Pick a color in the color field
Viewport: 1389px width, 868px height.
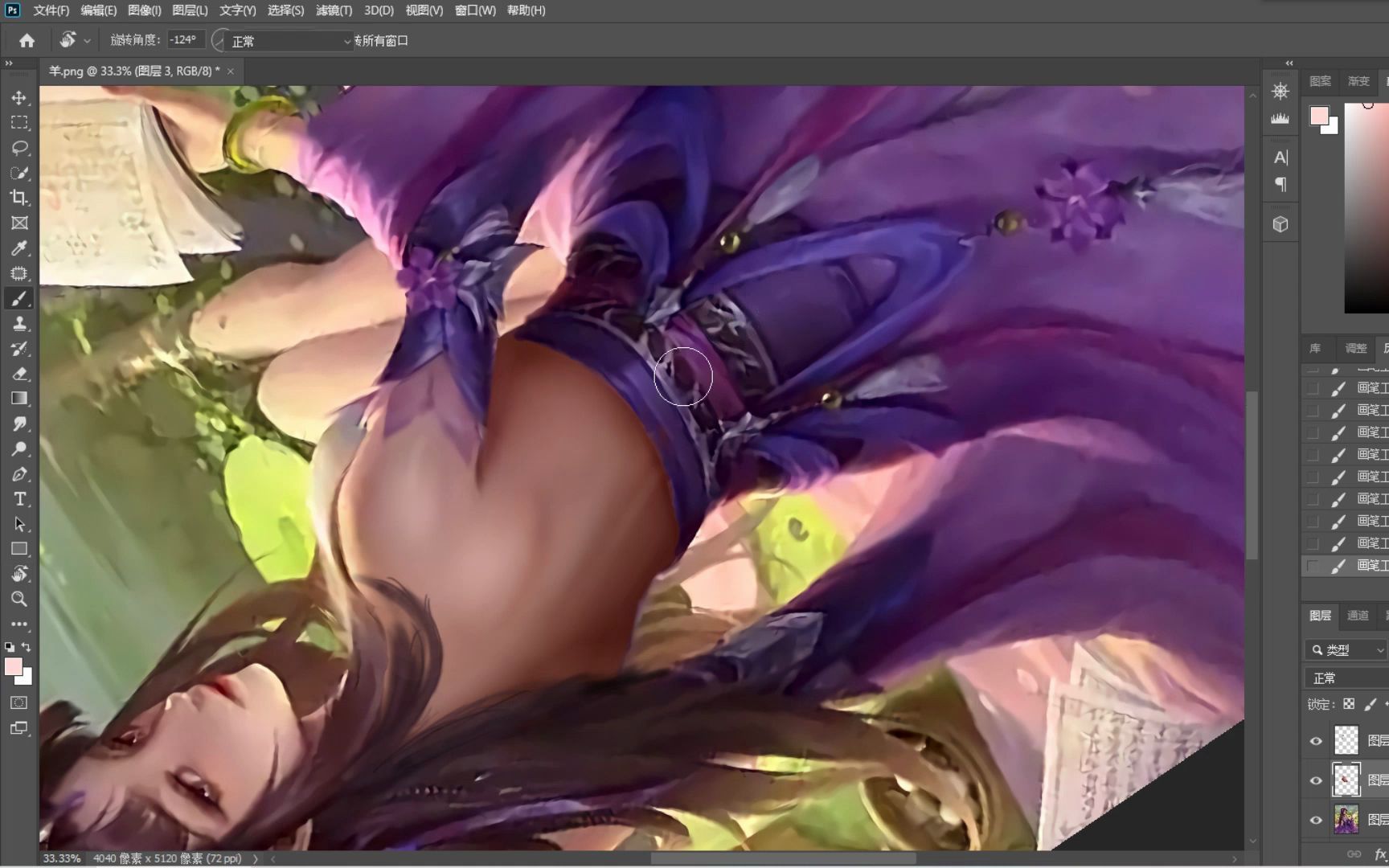(x=1366, y=207)
